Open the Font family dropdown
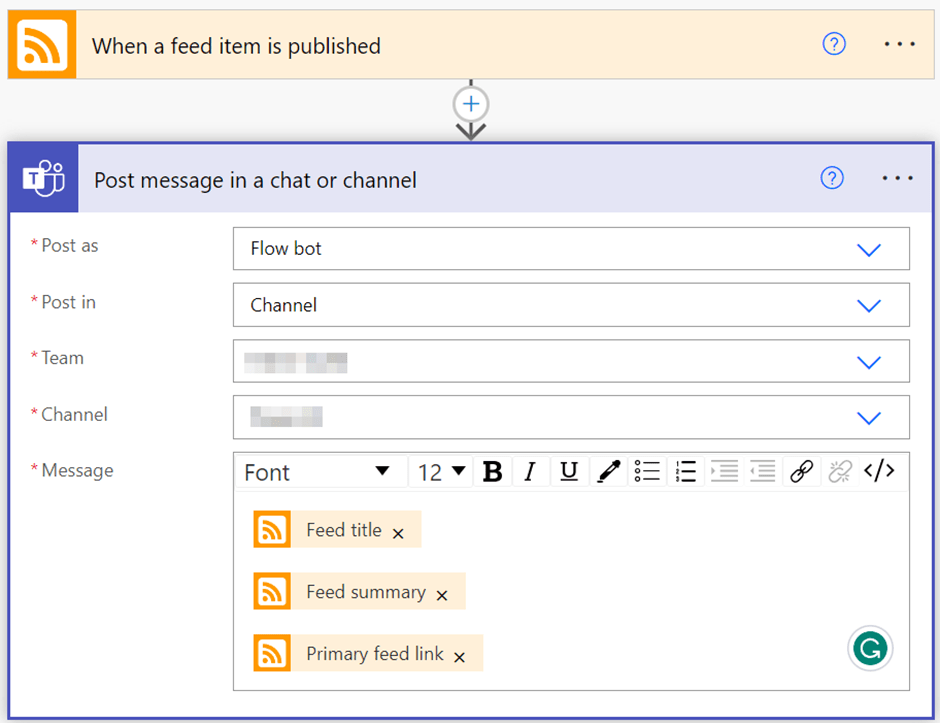This screenshot has height=723, width=940. coord(320,471)
